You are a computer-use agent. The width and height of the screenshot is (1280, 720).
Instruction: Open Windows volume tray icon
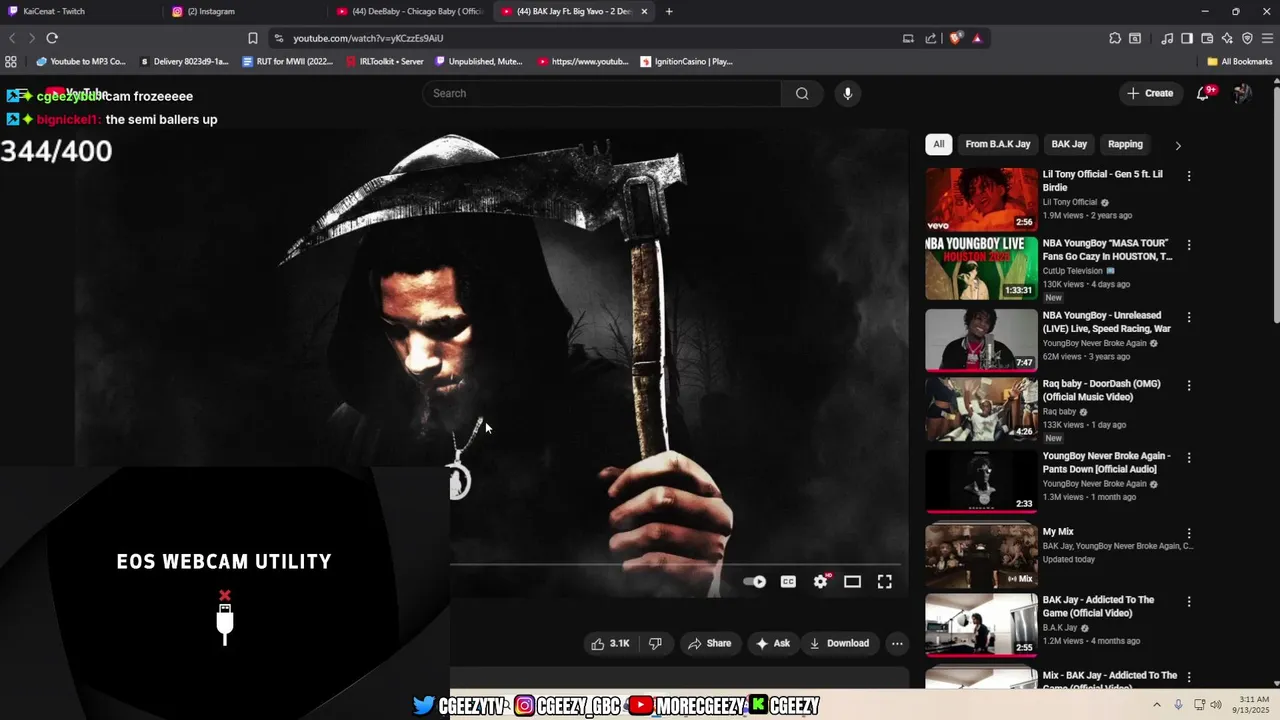1216,705
